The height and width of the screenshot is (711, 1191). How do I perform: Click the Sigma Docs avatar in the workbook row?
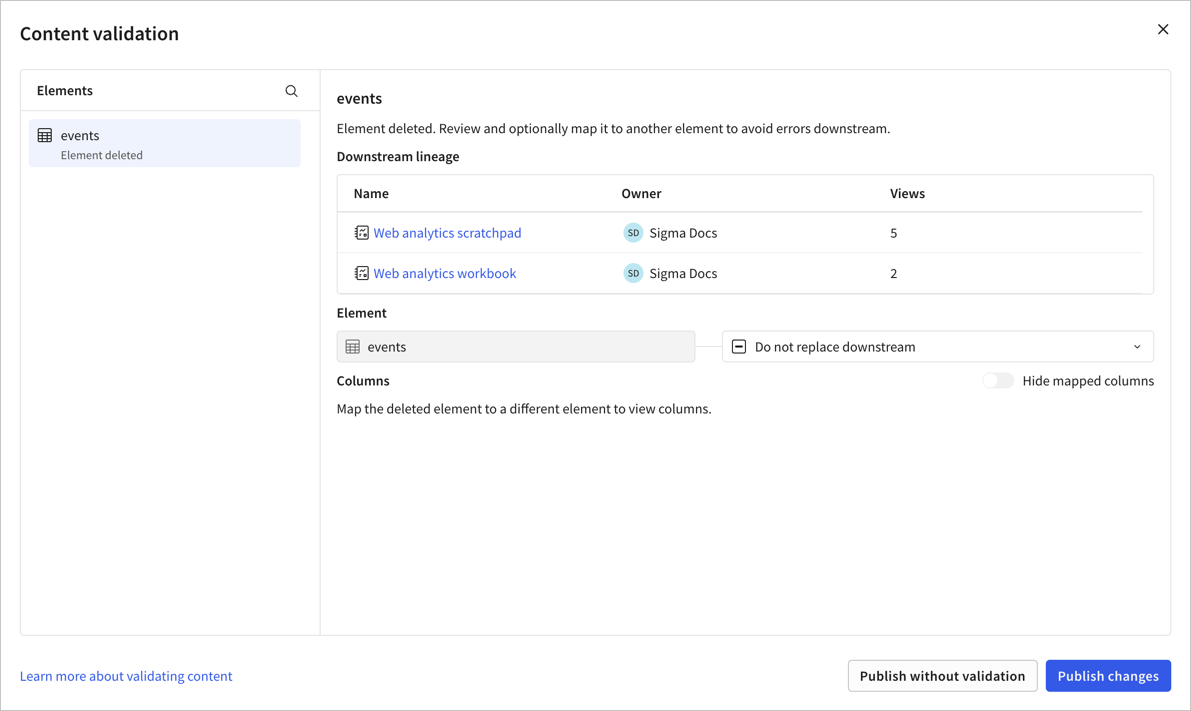[632, 272]
